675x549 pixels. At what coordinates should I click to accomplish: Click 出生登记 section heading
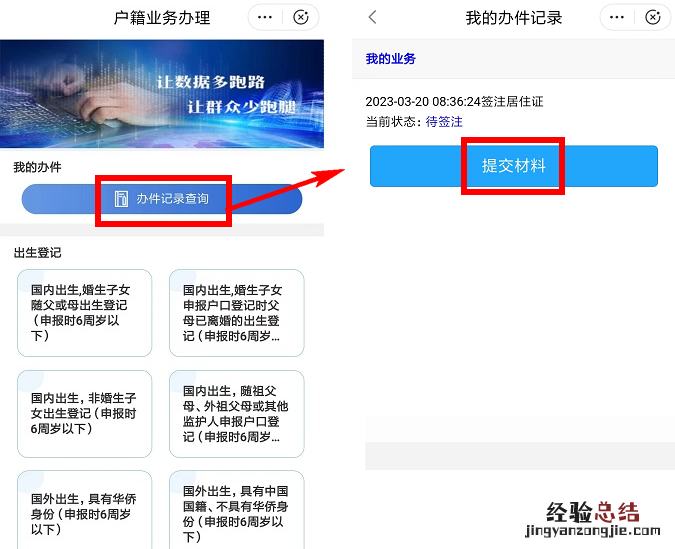(x=37, y=253)
